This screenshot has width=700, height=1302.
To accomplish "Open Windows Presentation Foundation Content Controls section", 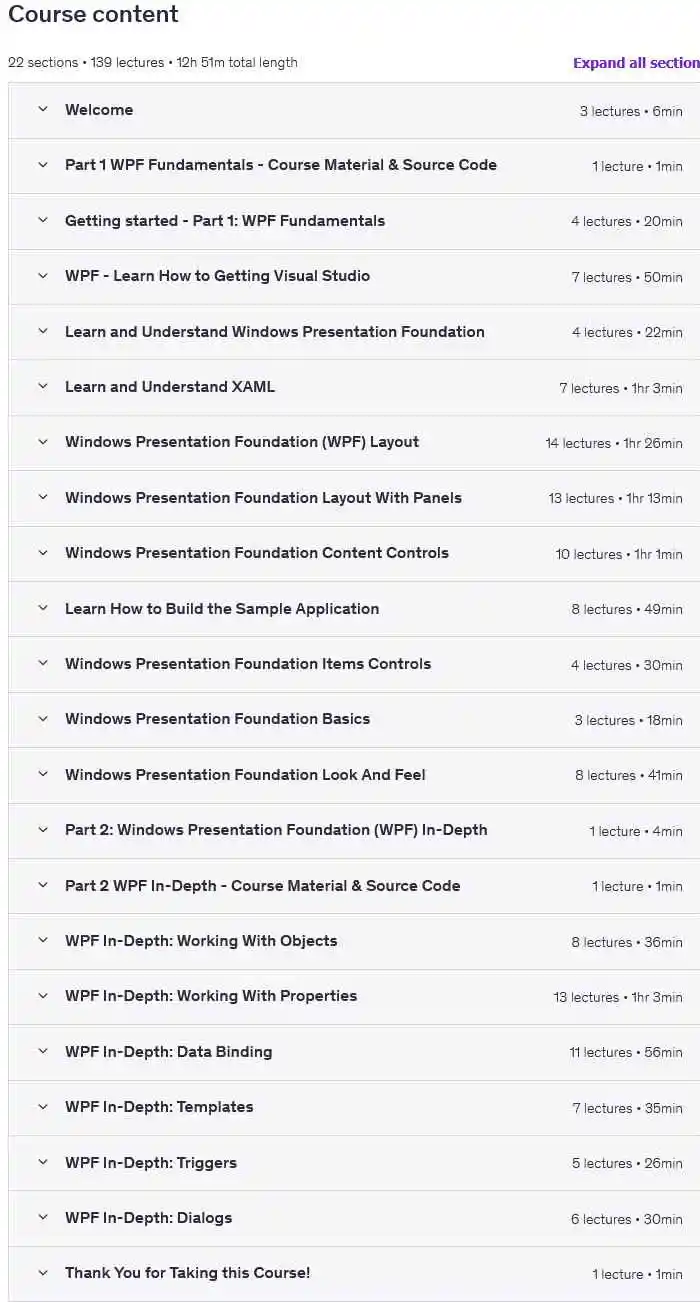I will (257, 553).
